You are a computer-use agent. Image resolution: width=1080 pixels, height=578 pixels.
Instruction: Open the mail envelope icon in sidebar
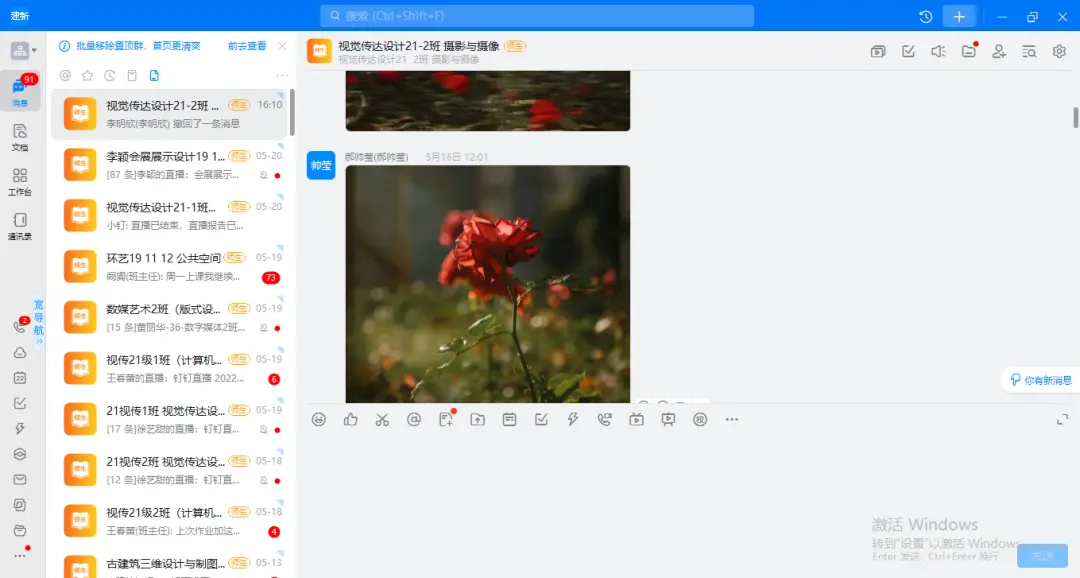[20, 479]
